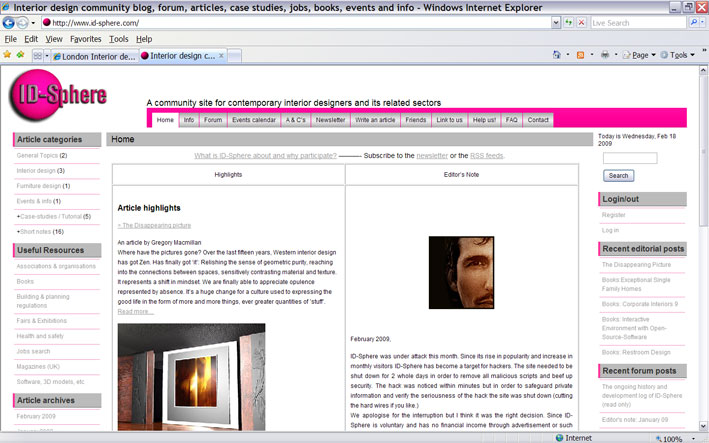
Task: Click the framed fire picture image
Action: pyautogui.click(x=191, y=377)
